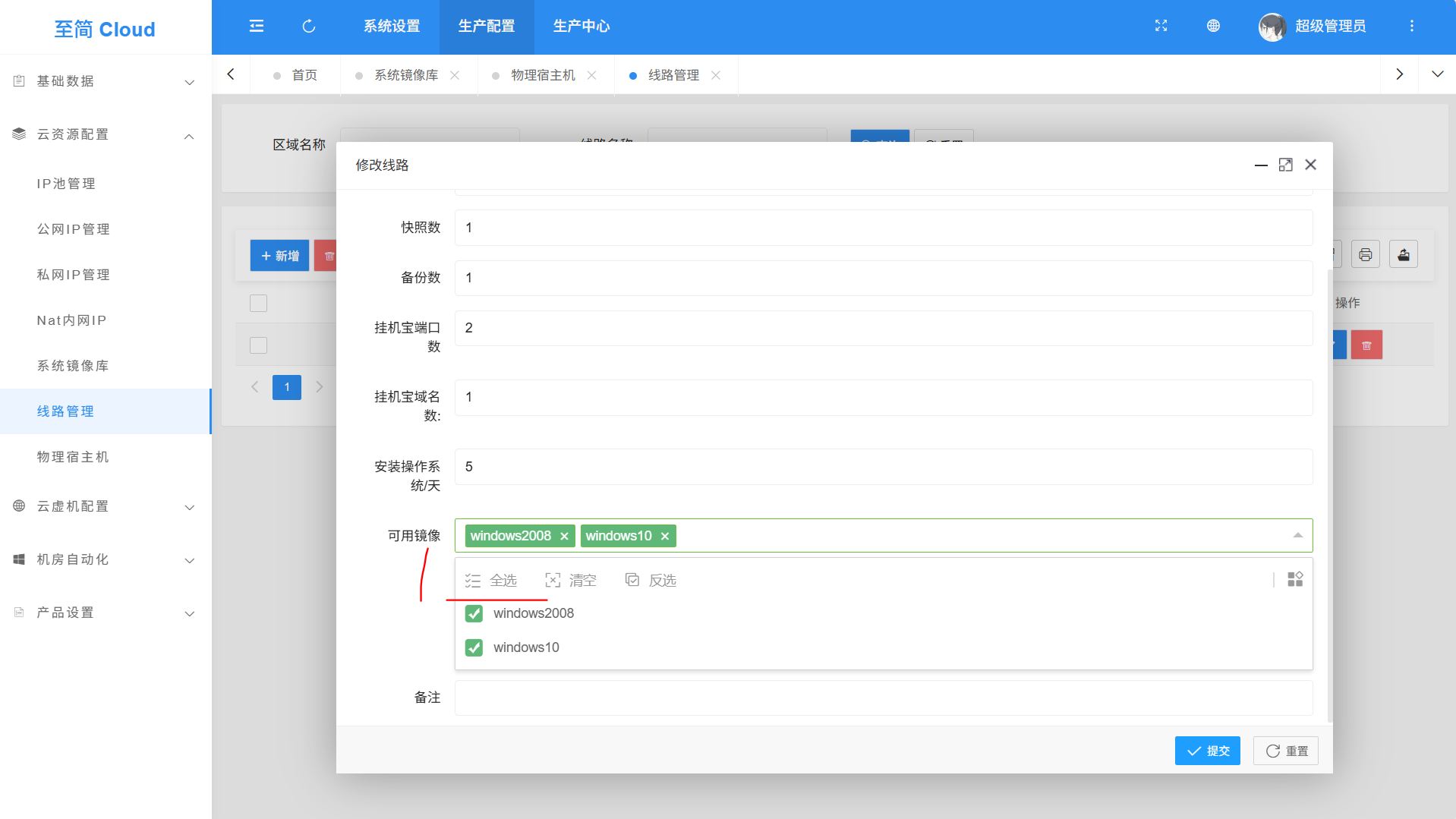Enter fullscreen using the expand icon

[x=1161, y=26]
